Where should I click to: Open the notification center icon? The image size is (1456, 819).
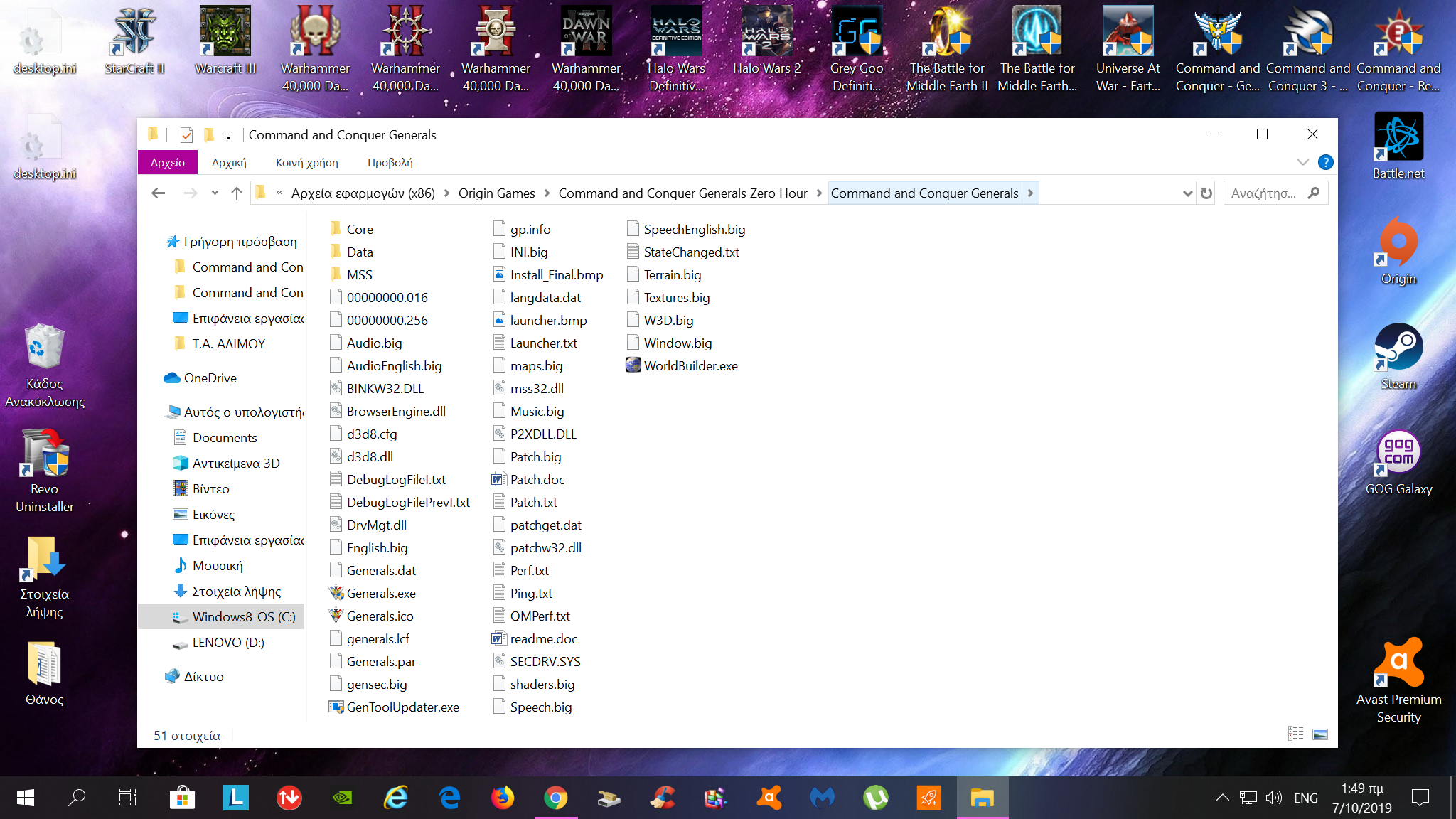pyautogui.click(x=1420, y=798)
